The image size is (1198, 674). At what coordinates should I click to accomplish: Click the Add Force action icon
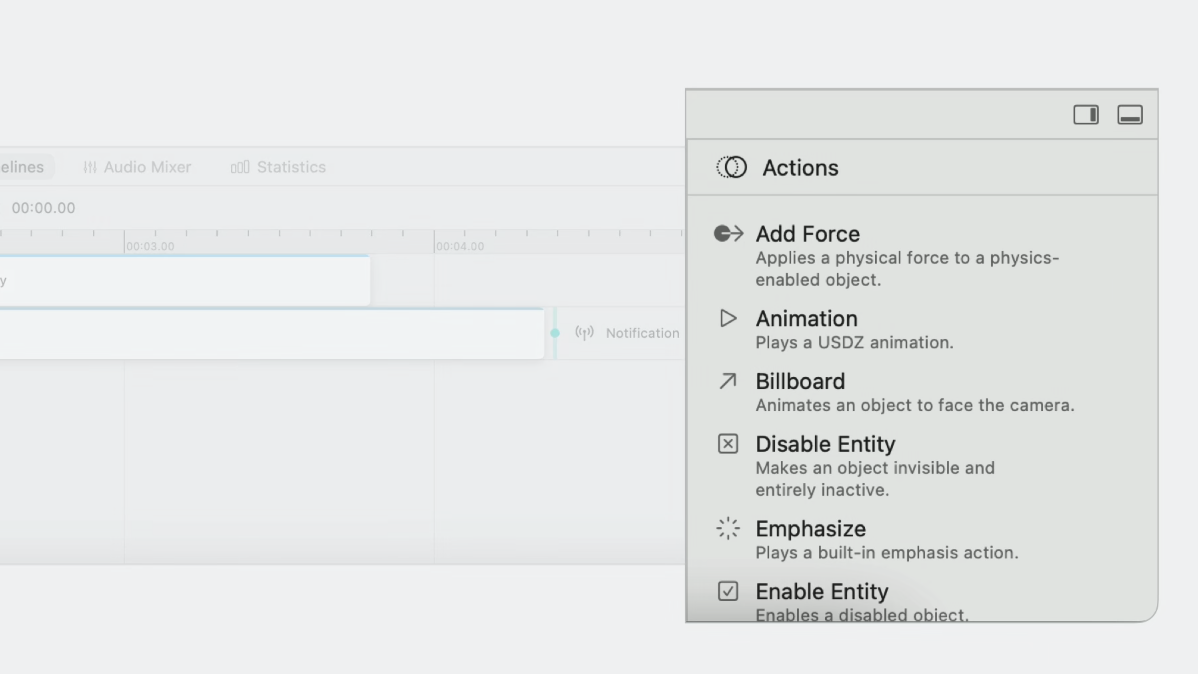[x=728, y=234]
